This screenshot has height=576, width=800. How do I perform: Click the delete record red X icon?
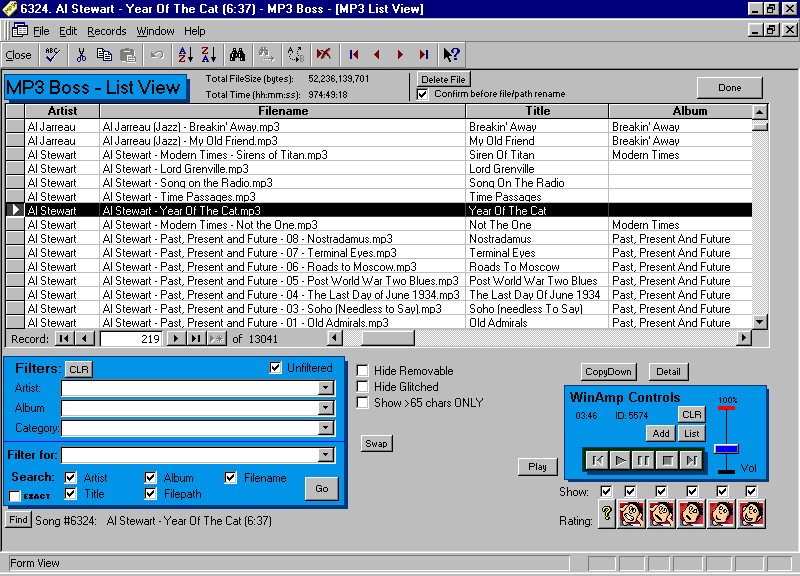(x=323, y=55)
